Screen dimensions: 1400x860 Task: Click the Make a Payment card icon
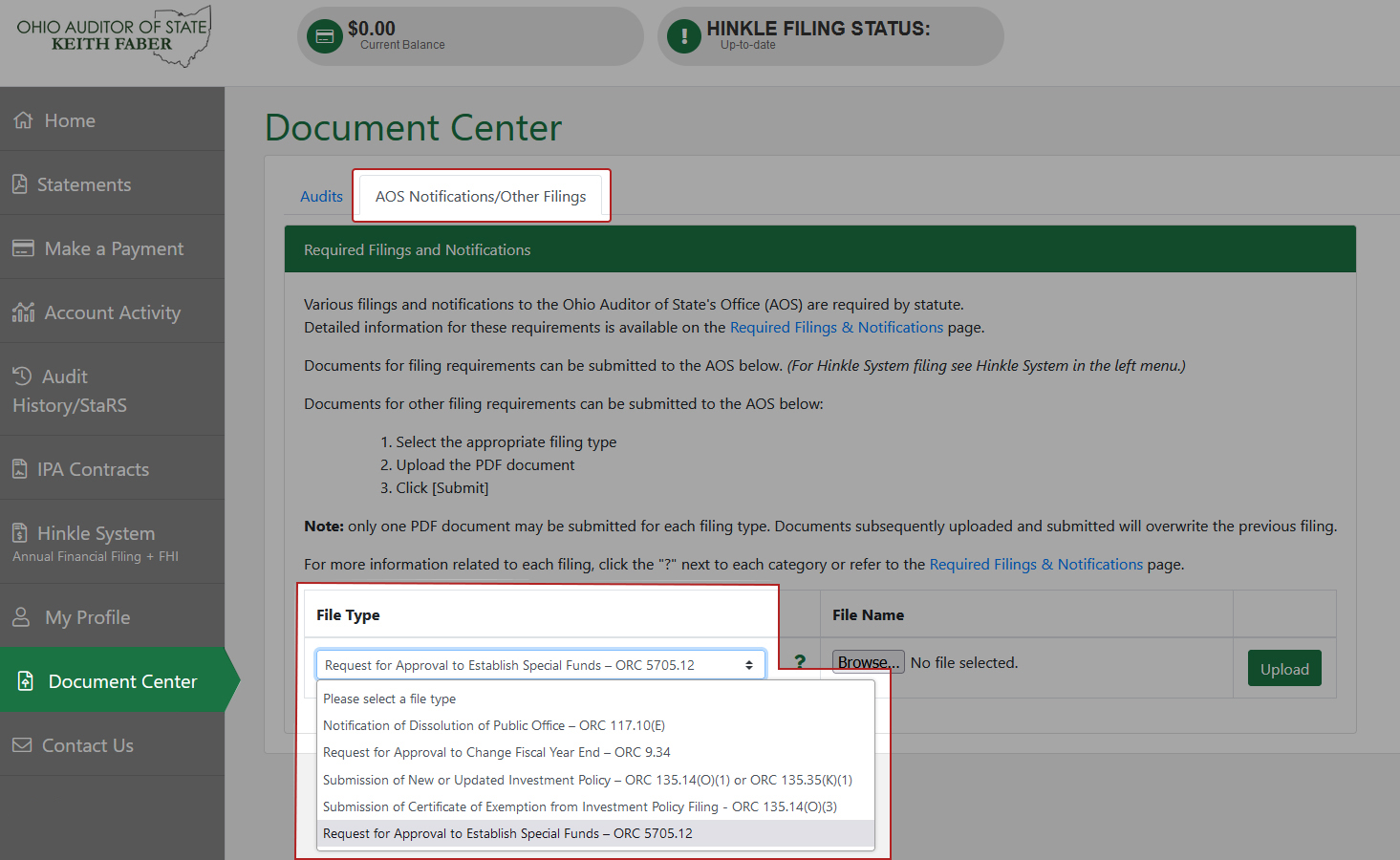24,248
